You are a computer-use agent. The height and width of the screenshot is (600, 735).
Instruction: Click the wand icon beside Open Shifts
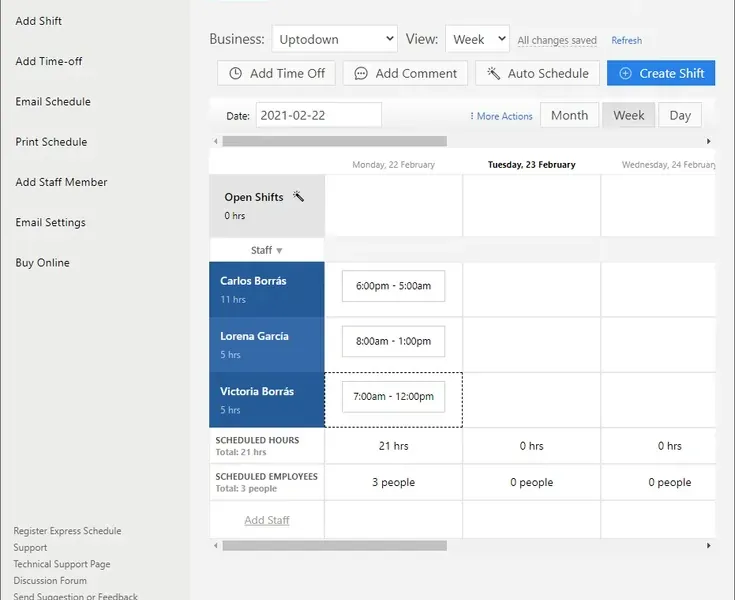pos(298,197)
